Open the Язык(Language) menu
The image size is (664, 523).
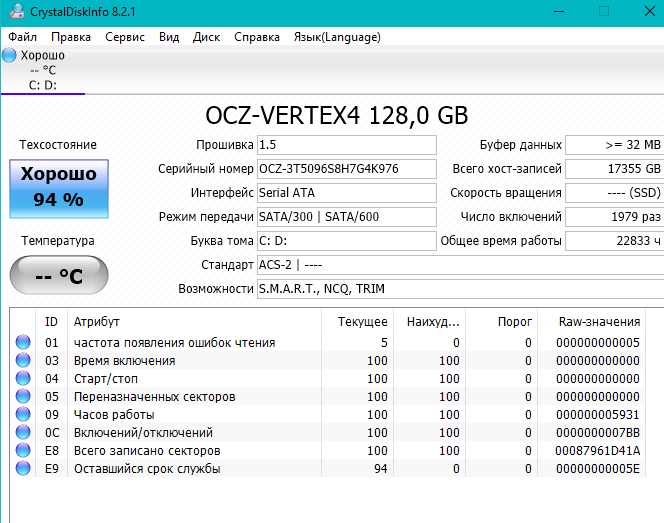(337, 37)
